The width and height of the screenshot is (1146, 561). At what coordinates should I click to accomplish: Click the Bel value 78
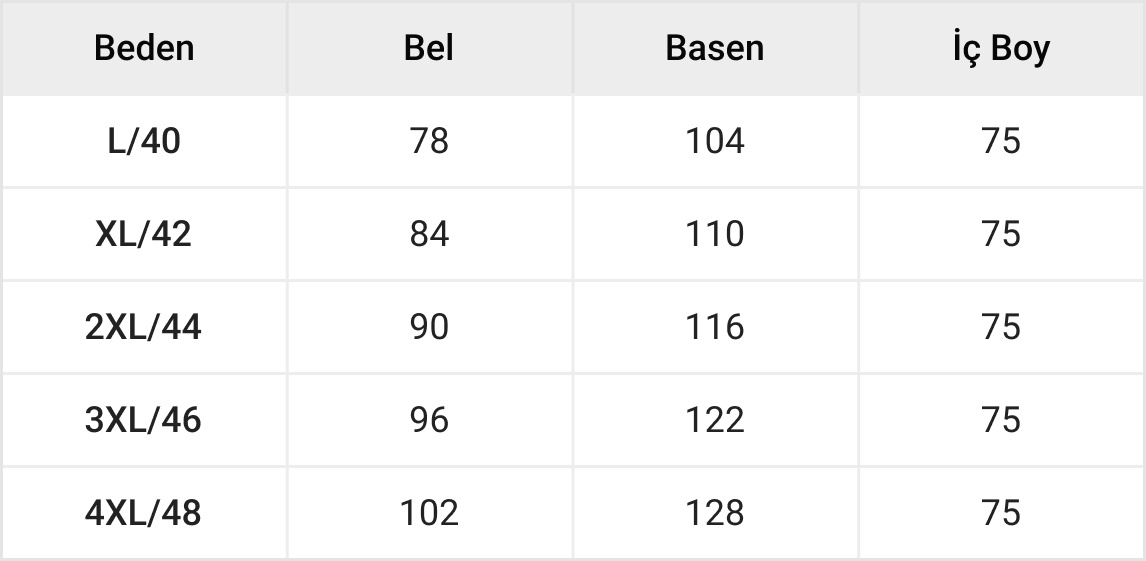[429, 142]
